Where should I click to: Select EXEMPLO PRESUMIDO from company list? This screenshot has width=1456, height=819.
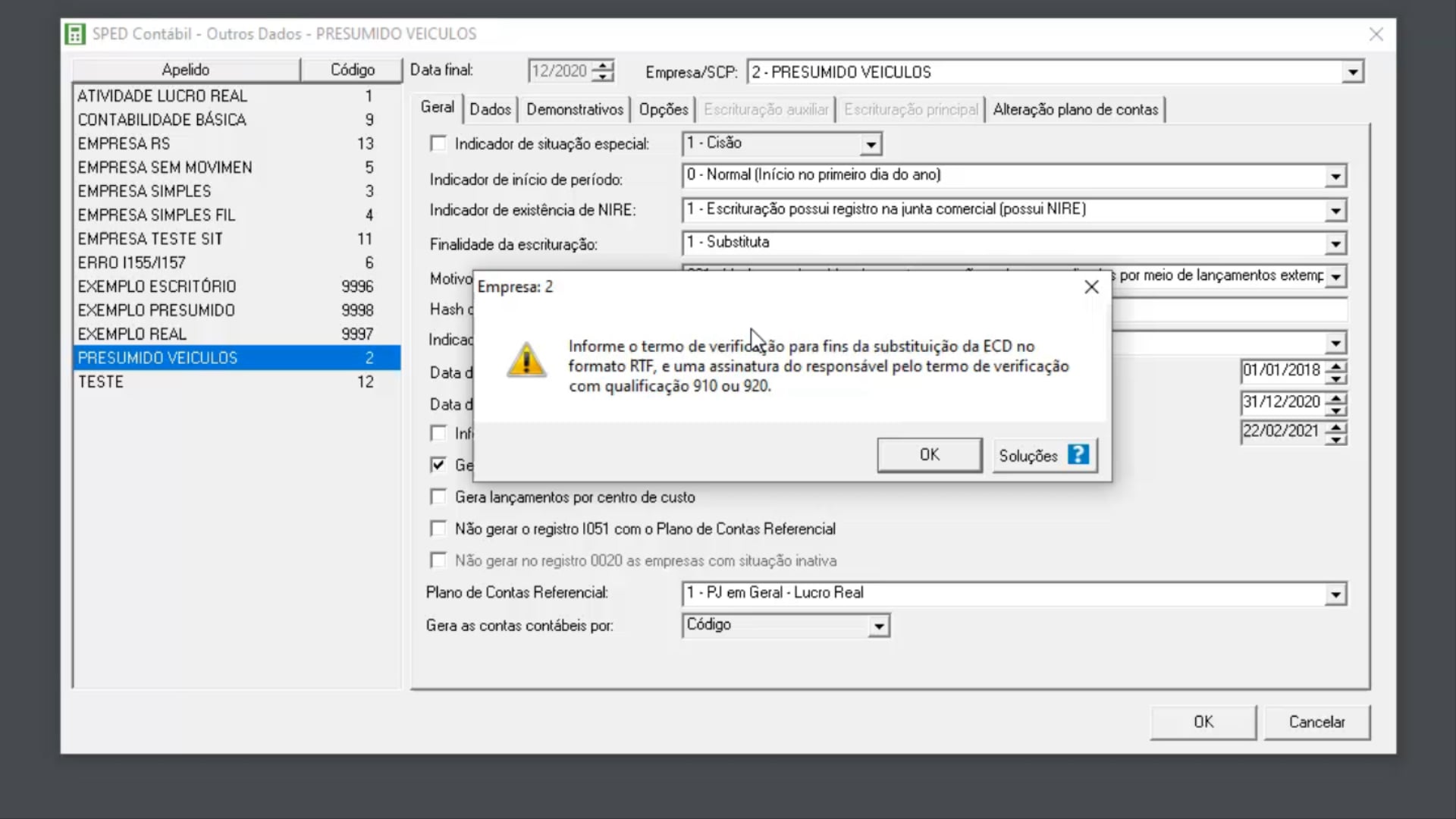click(x=156, y=310)
